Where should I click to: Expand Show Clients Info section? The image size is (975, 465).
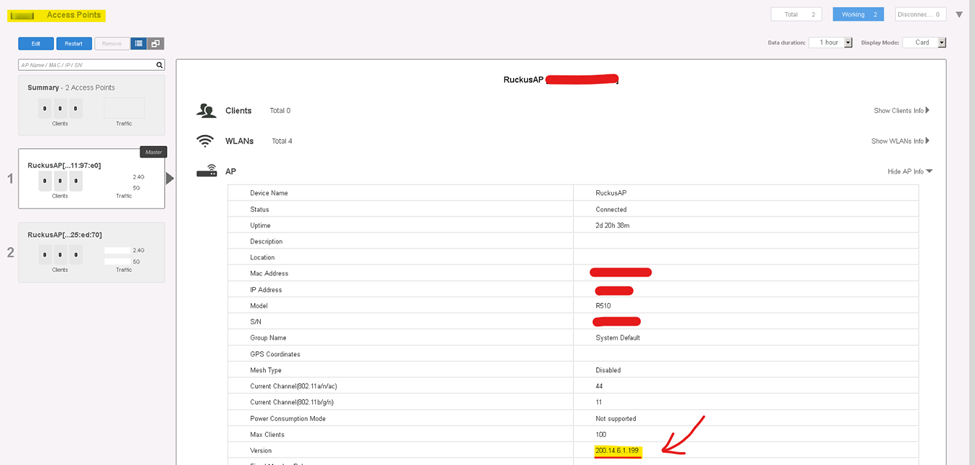(901, 110)
